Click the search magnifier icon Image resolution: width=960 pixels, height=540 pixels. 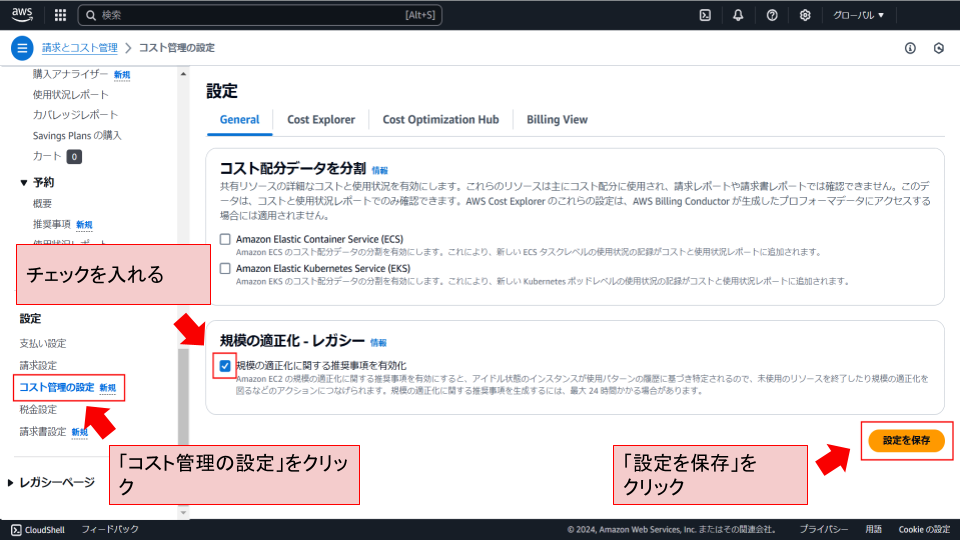click(x=91, y=15)
